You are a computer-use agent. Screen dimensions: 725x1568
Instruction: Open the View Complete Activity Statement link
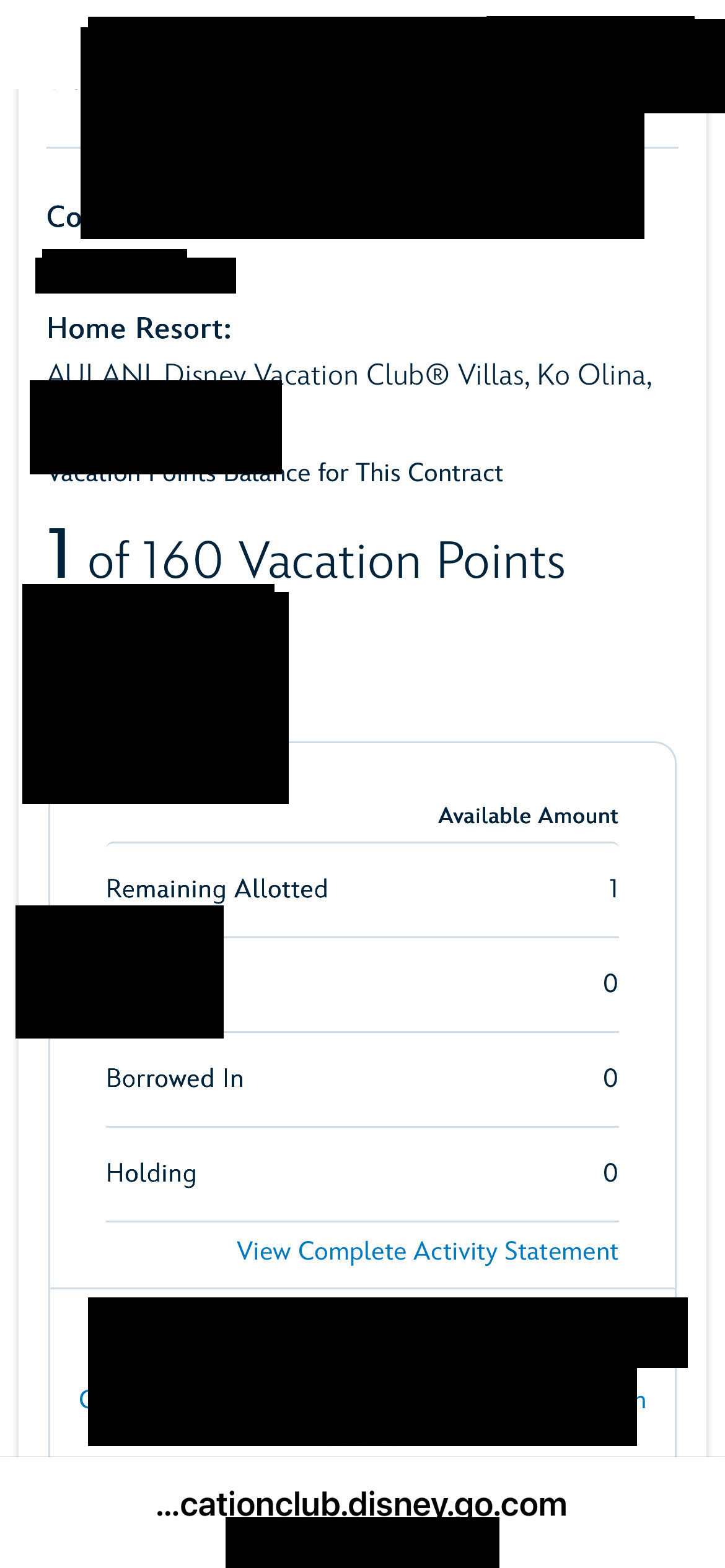tap(427, 1251)
